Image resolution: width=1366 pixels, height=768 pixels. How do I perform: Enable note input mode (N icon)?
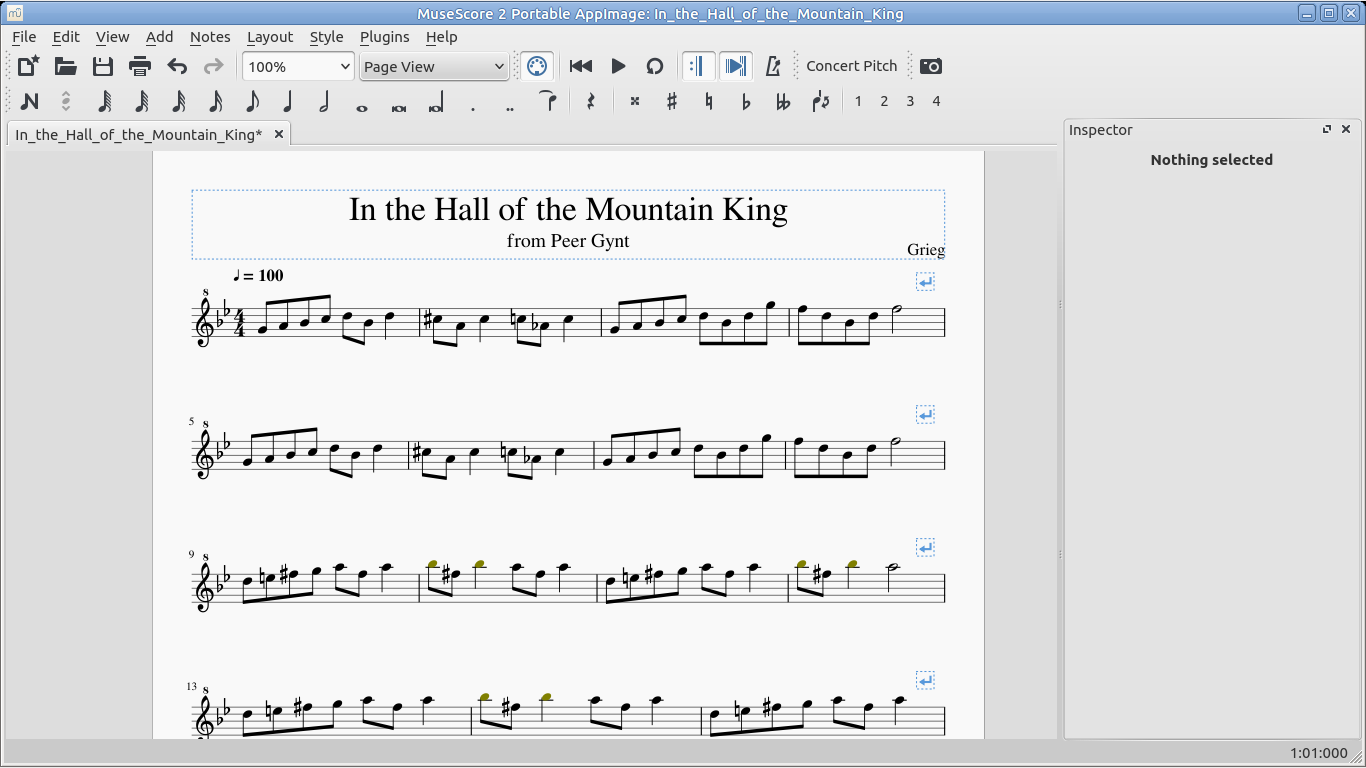coord(29,101)
